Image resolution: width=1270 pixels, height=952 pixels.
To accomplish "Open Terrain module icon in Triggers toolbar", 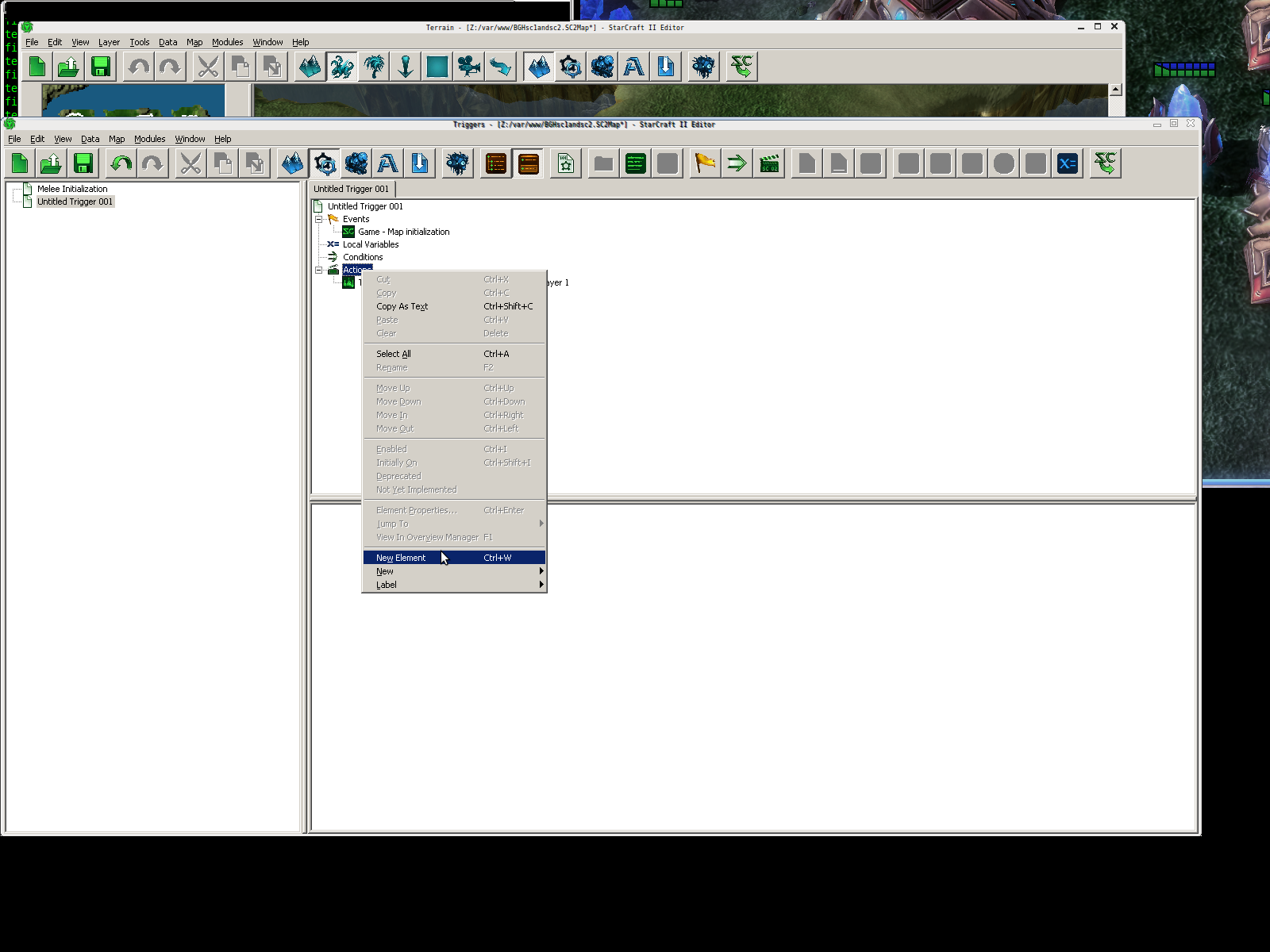I will (x=293, y=163).
